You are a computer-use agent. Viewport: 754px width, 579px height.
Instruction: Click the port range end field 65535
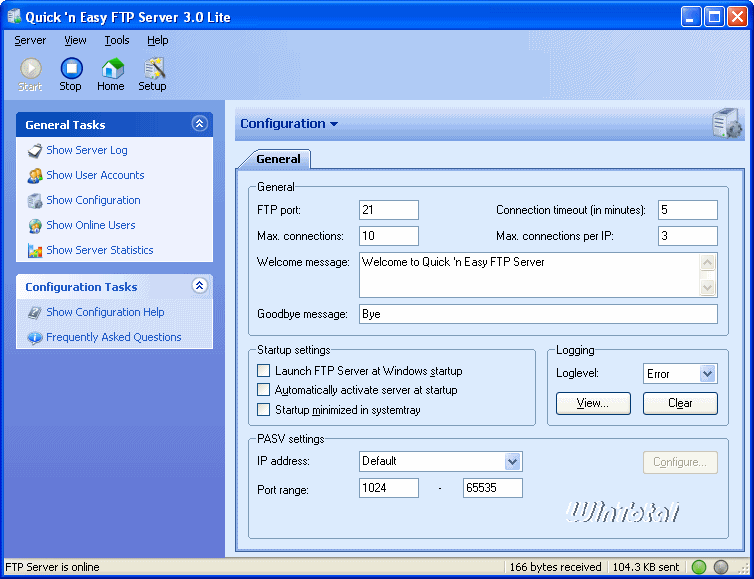click(492, 488)
